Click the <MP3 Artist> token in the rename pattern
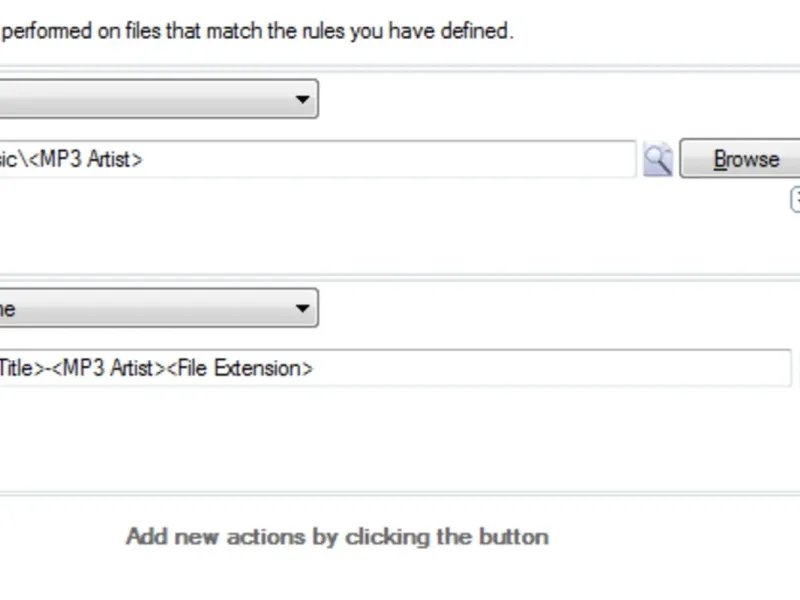Image resolution: width=800 pixels, height=600 pixels. pyautogui.click(x=109, y=368)
